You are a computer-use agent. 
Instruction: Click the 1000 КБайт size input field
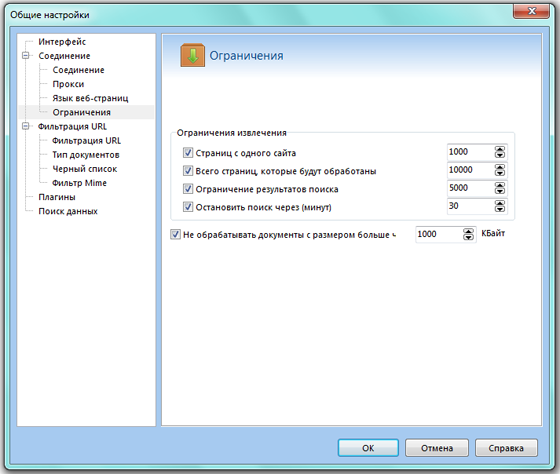tap(439, 234)
